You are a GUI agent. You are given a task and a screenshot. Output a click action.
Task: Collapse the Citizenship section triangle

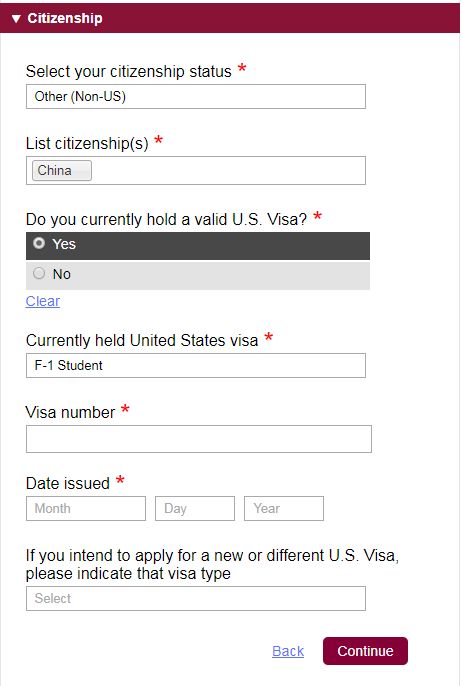[16, 18]
